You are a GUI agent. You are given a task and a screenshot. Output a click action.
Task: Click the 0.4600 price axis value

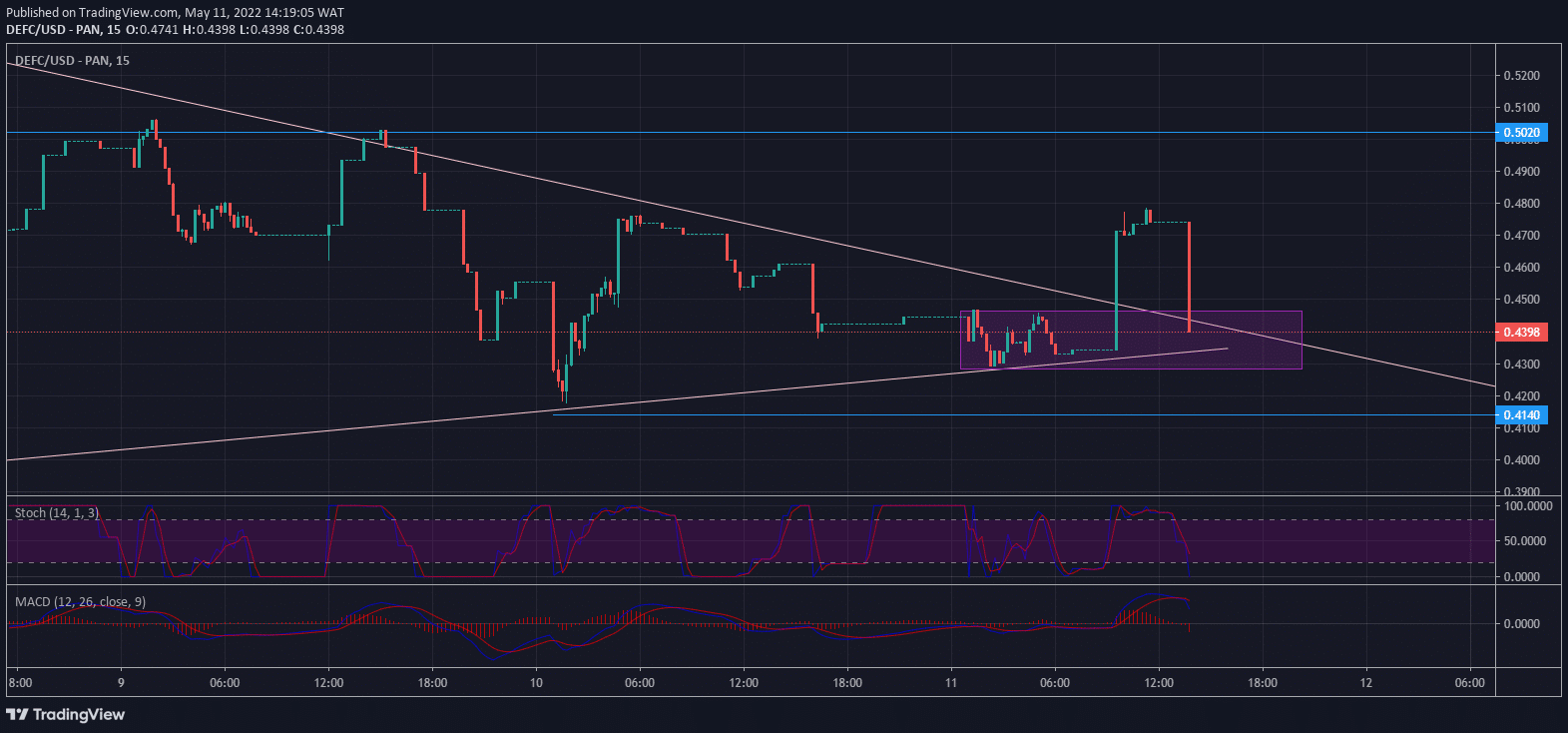pyautogui.click(x=1522, y=268)
